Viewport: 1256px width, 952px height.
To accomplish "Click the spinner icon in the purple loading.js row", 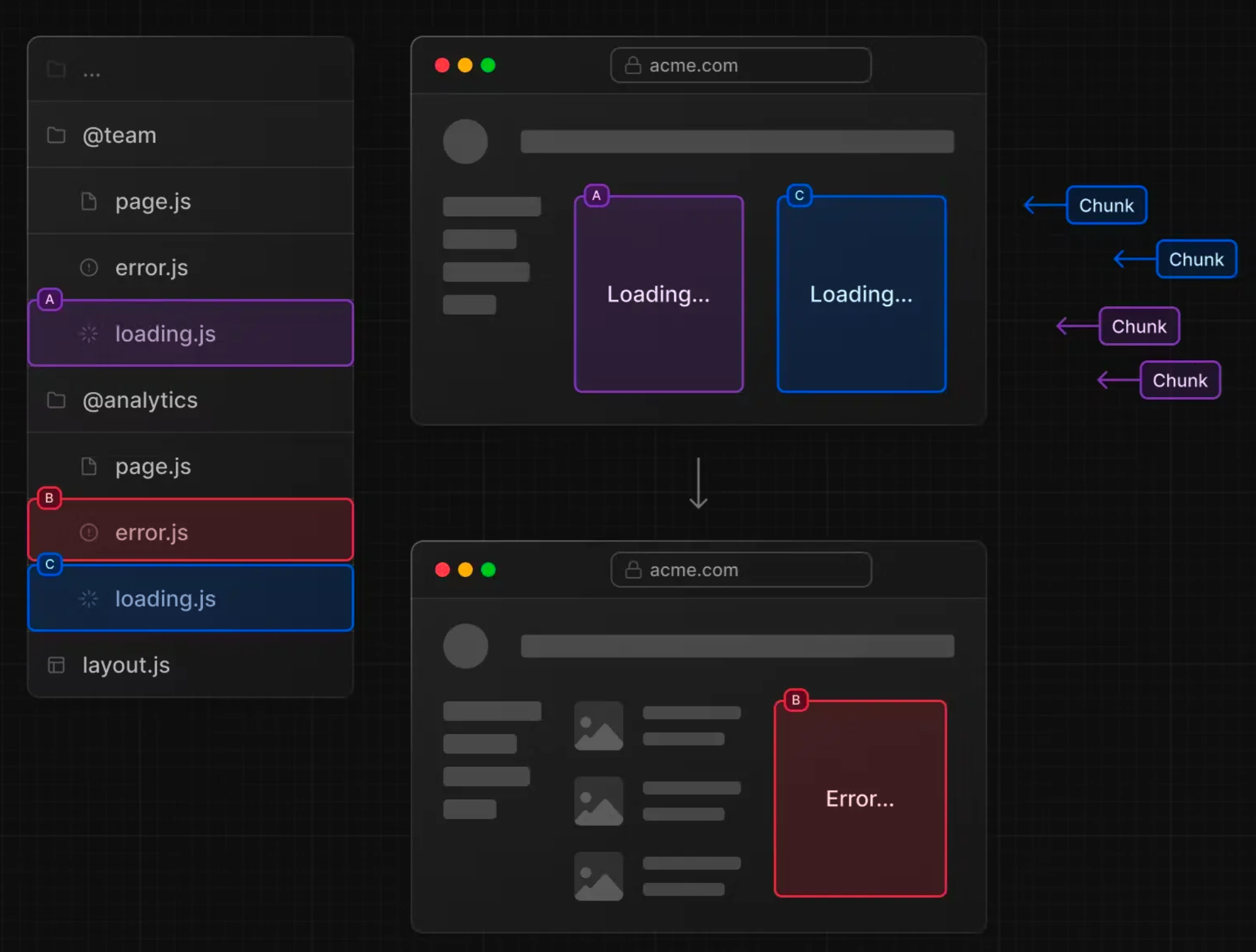I will (89, 334).
